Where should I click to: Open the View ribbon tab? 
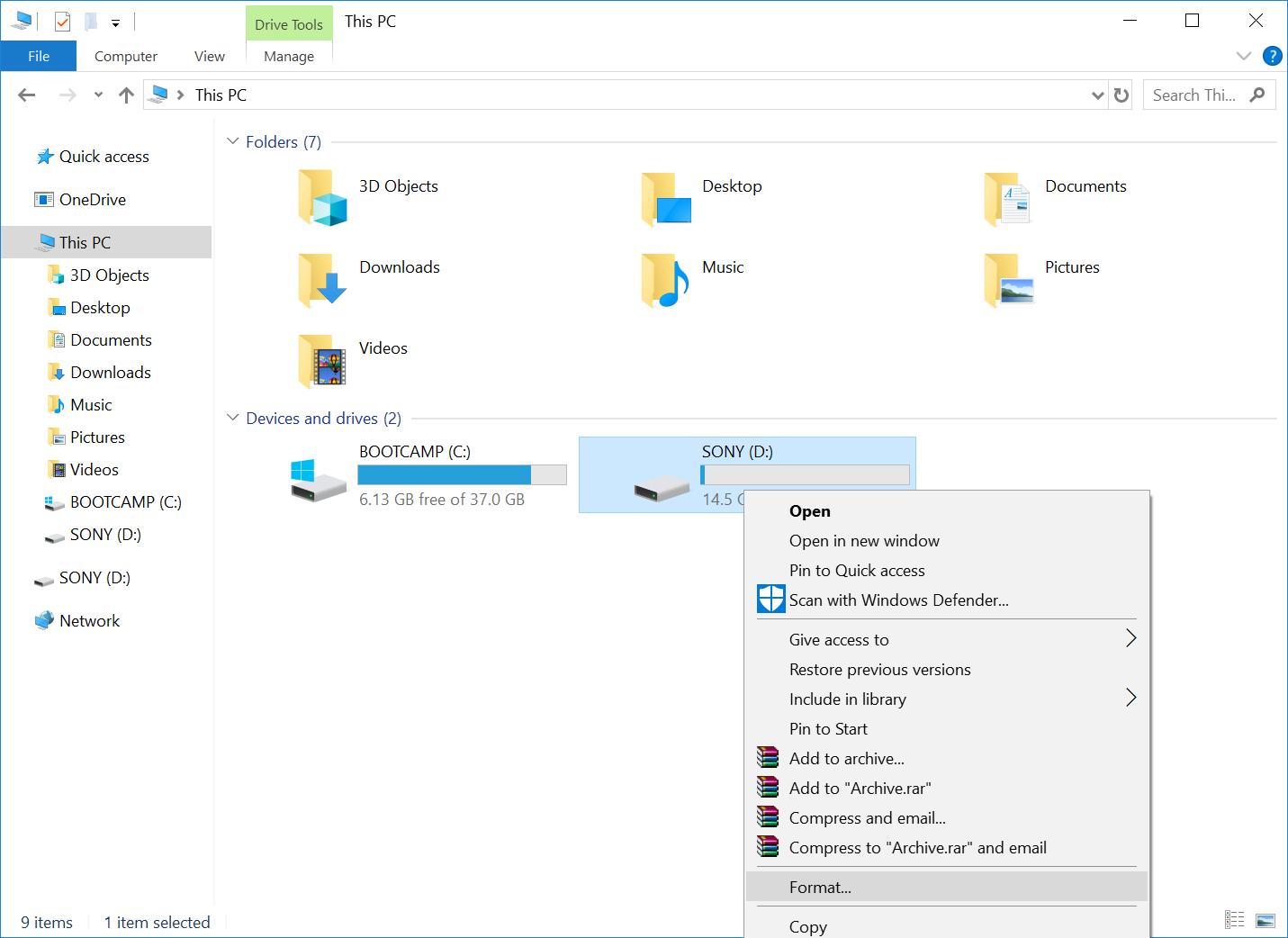[209, 56]
